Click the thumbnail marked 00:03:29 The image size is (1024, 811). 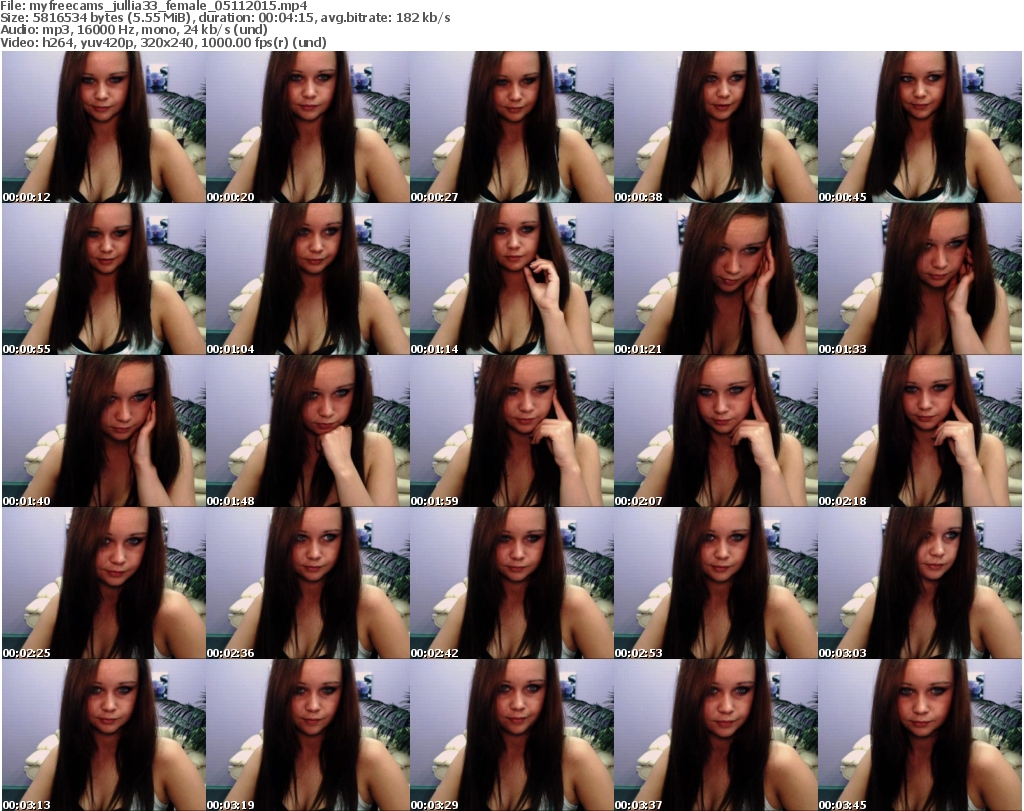point(511,735)
